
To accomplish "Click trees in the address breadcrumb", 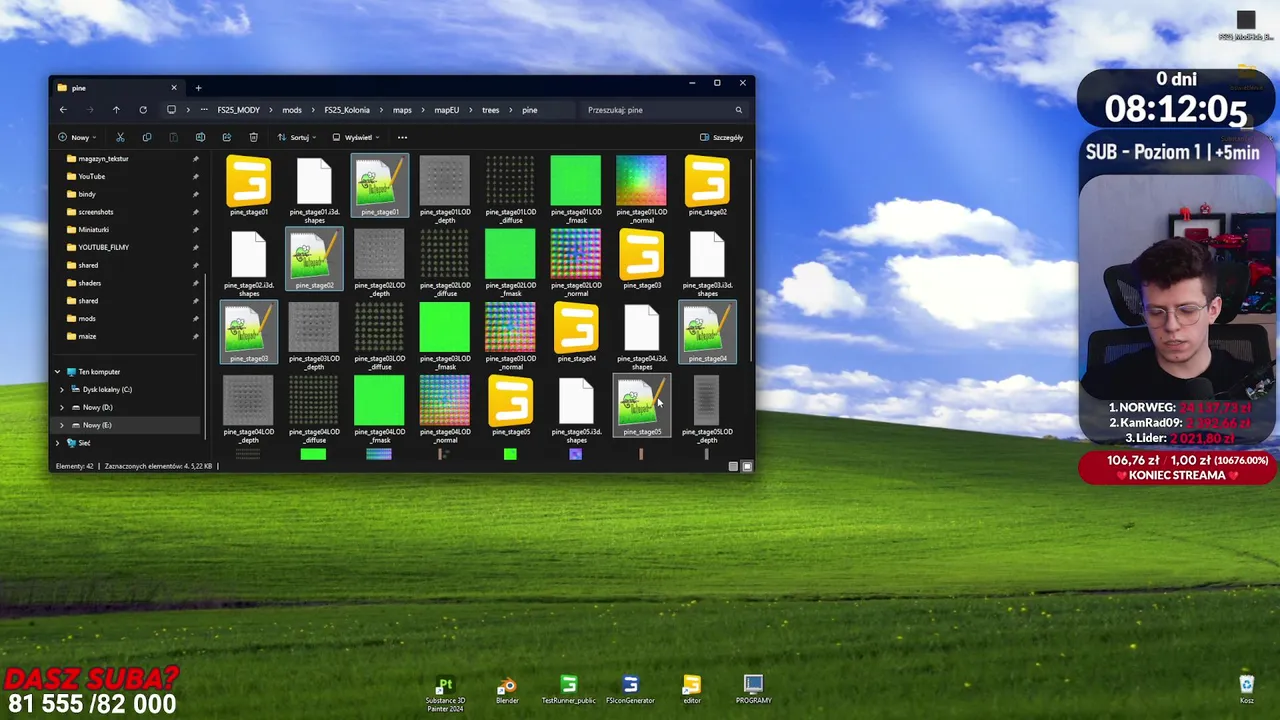I will click(x=490, y=110).
